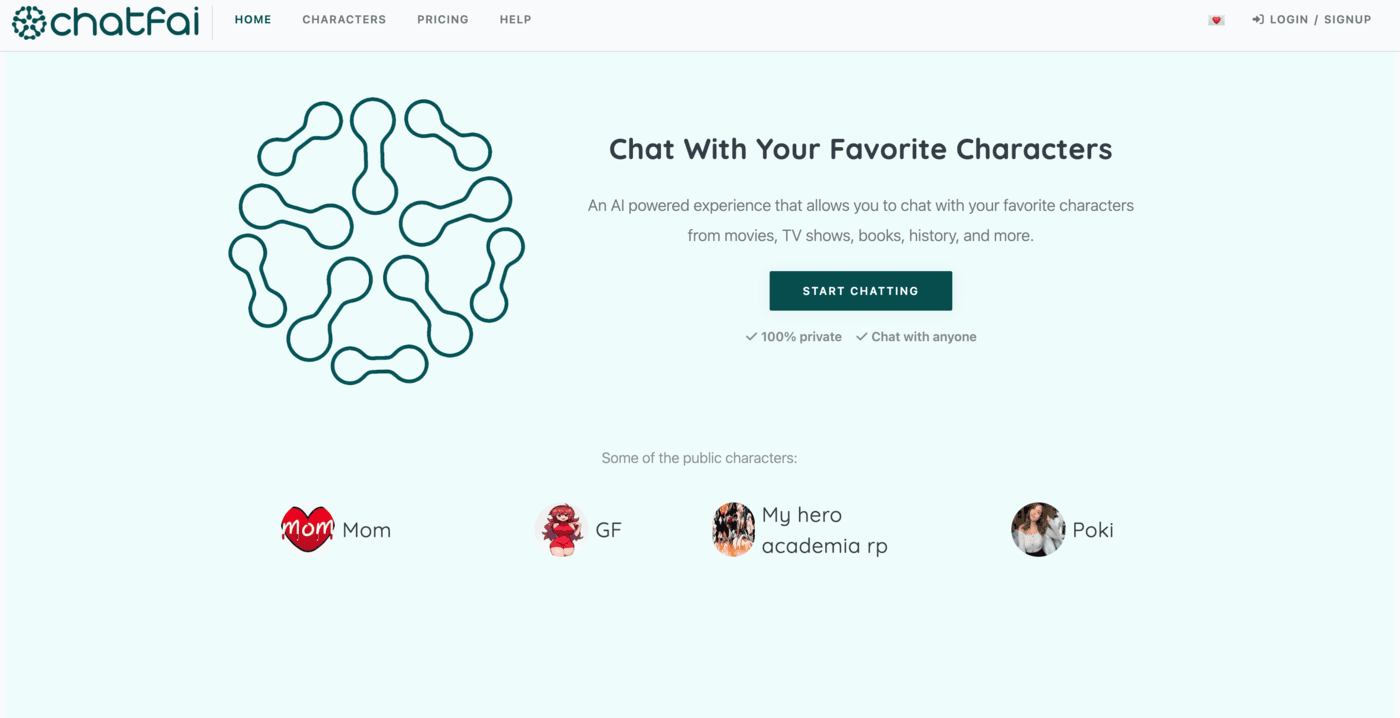Image resolution: width=1400 pixels, height=718 pixels.
Task: Click the heart flag icon in the header
Action: point(1216,20)
